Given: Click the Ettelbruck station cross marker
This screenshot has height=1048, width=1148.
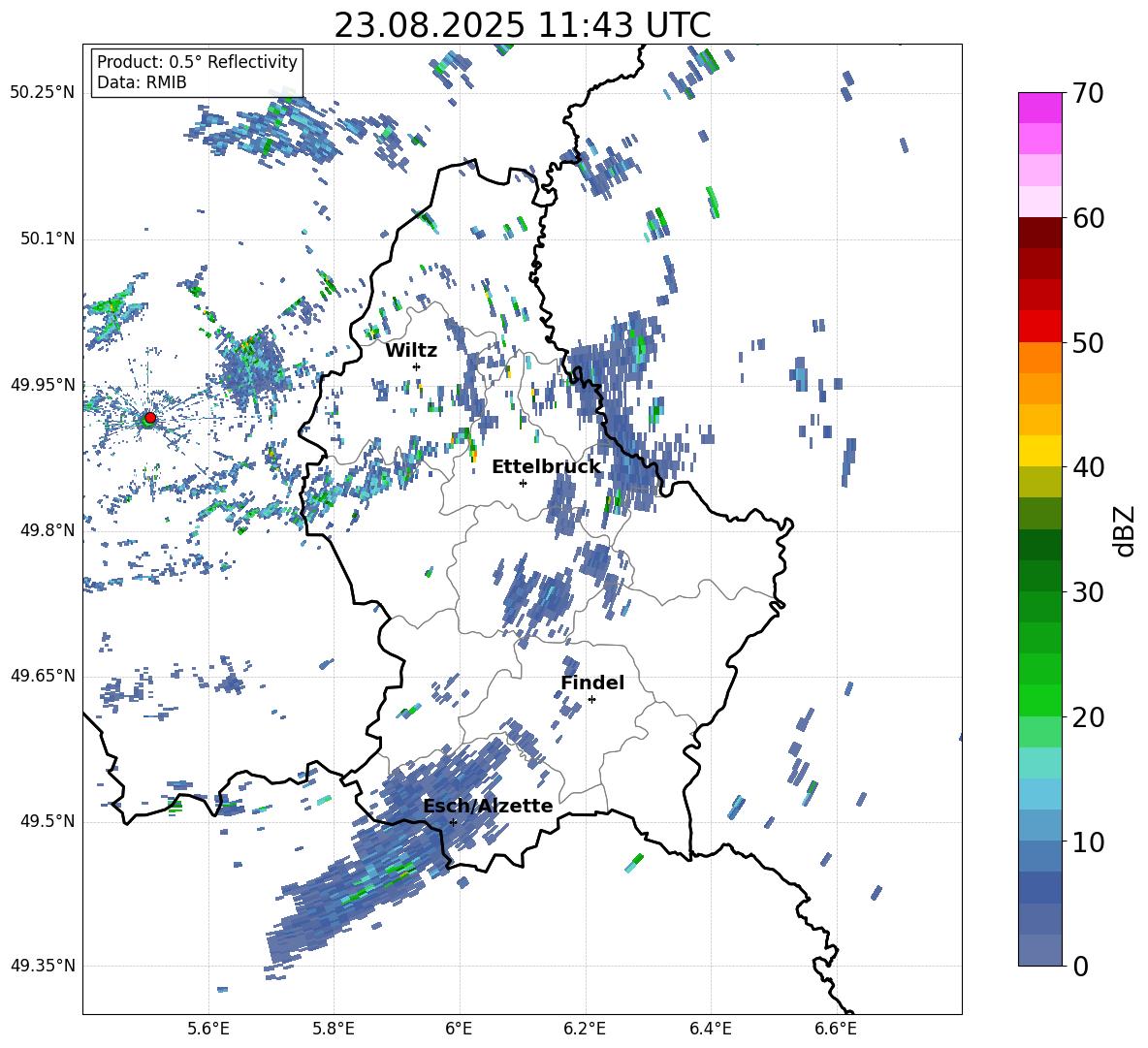Looking at the screenshot, I should (523, 483).
